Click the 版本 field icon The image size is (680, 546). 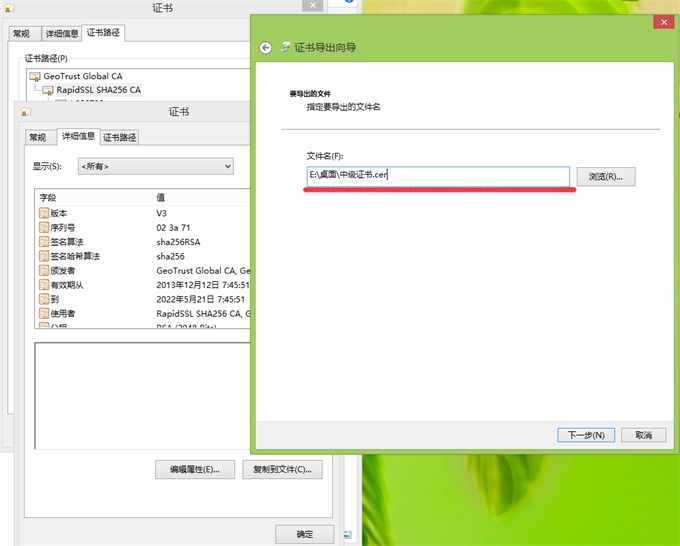[44, 214]
